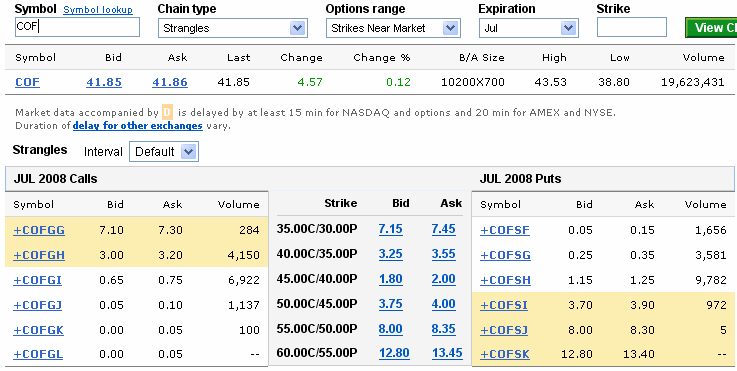Click the Symbol input field containing COF
737x371 pixels.
click(x=78, y=27)
